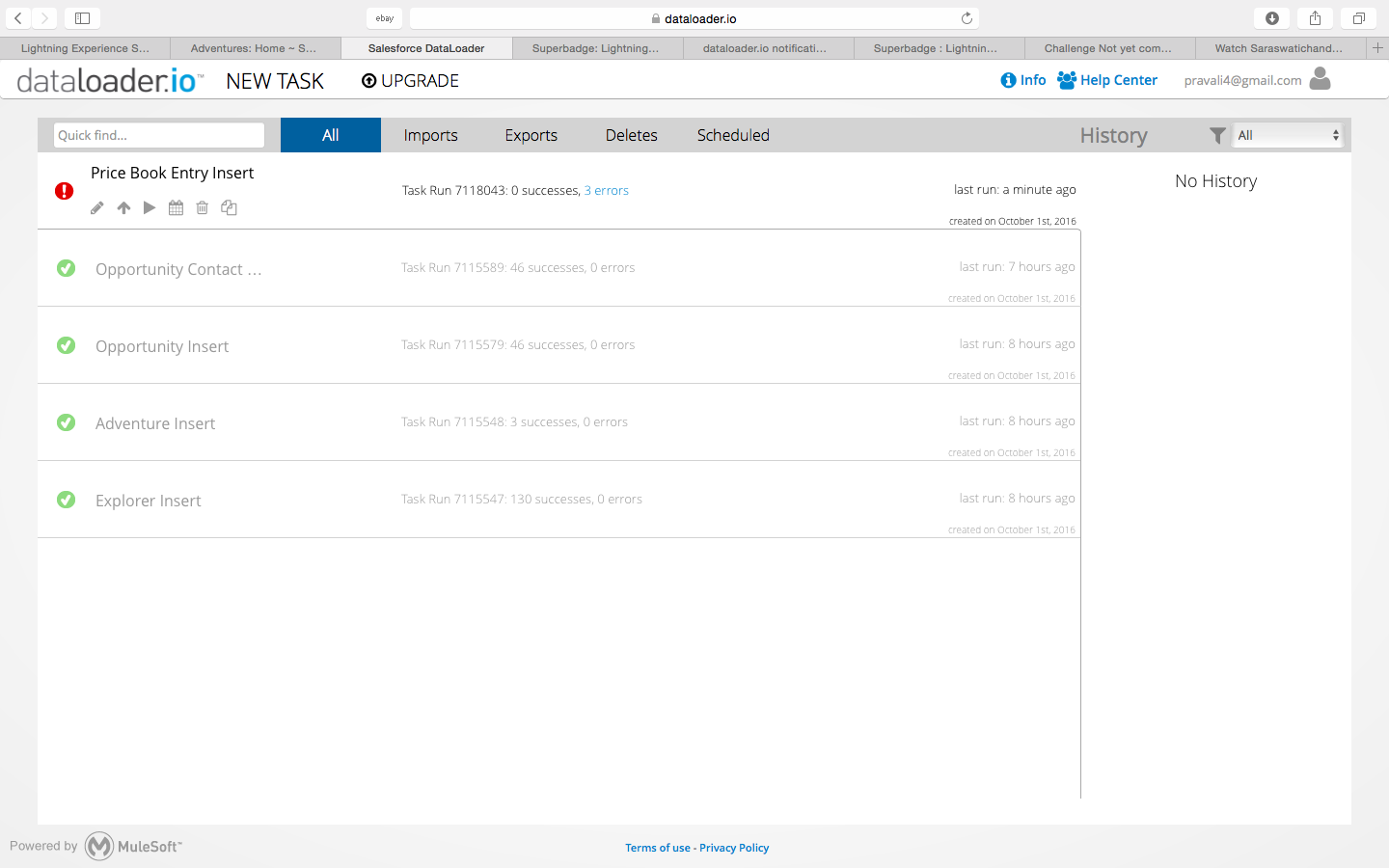Select the Opportunity Contact task row

coord(558,268)
